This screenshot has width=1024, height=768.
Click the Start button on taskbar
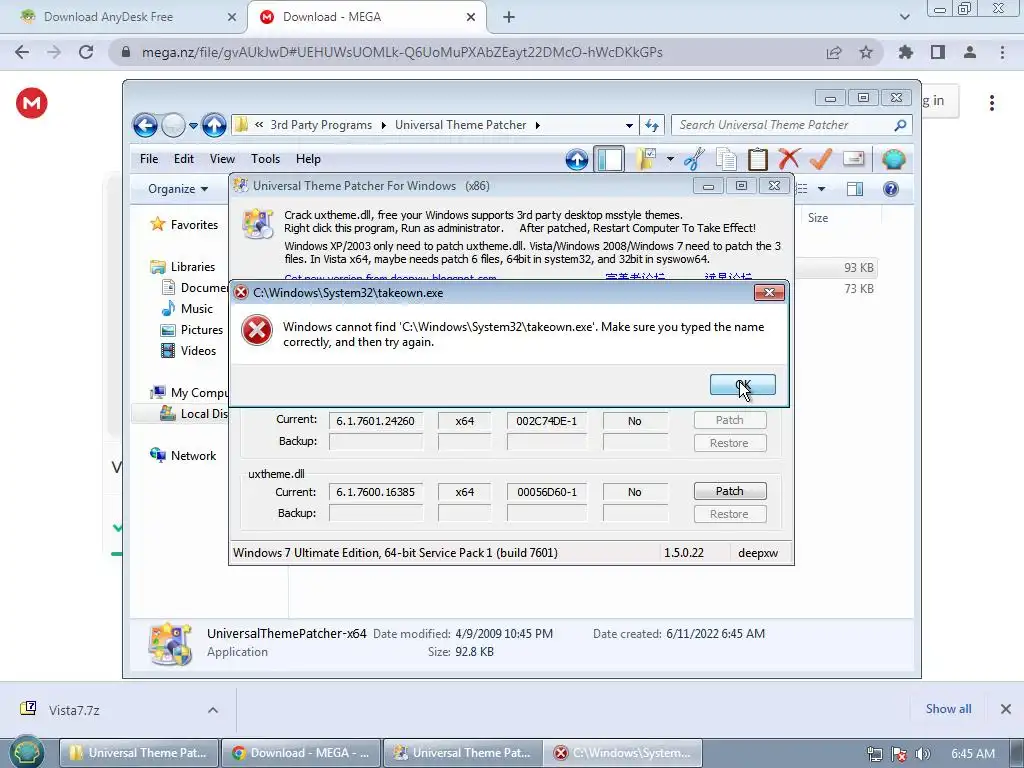(x=27, y=752)
